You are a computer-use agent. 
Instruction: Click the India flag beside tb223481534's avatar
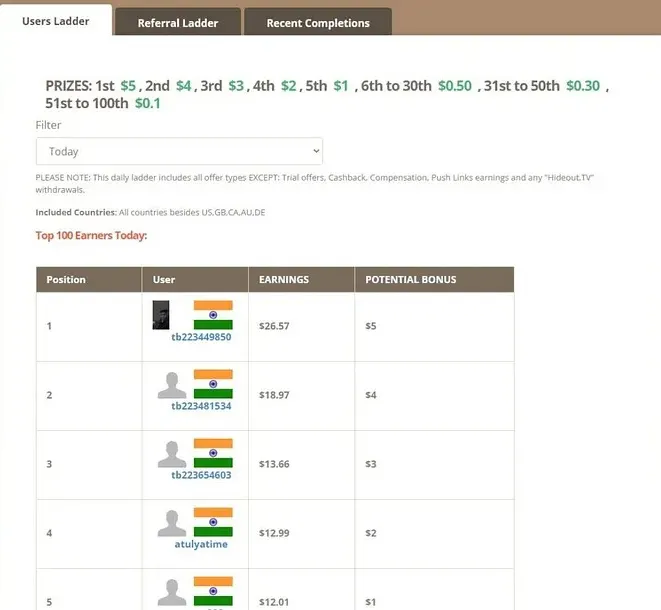[213, 385]
